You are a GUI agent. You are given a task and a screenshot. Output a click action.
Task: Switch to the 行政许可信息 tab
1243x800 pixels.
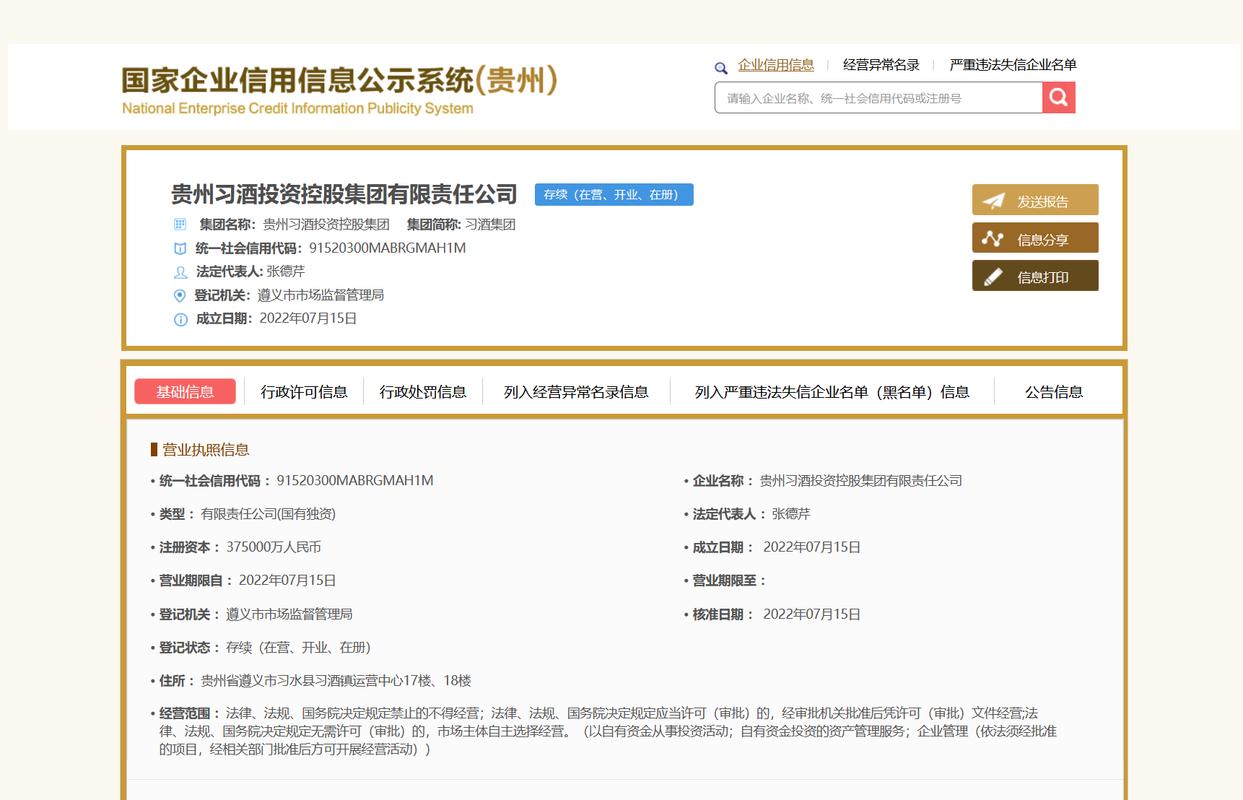[x=304, y=392]
